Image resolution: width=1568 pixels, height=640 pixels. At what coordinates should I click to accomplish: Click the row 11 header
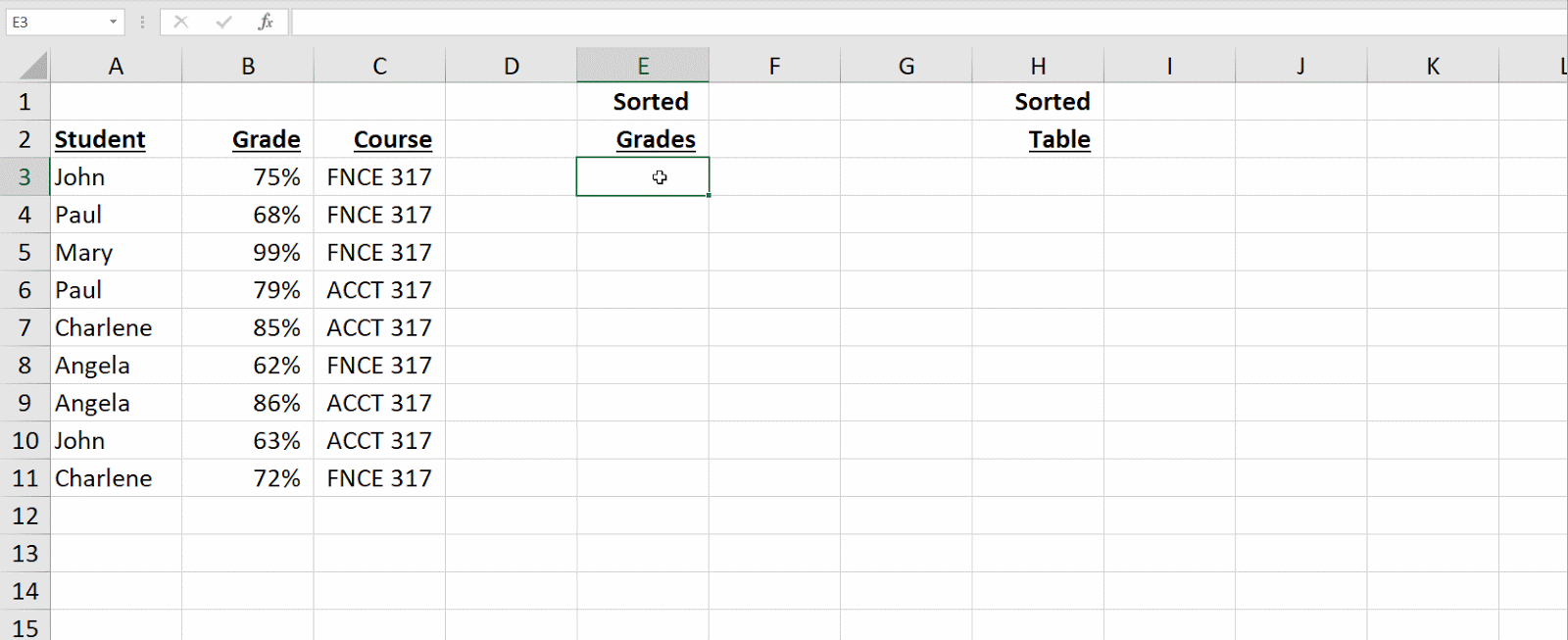click(25, 478)
